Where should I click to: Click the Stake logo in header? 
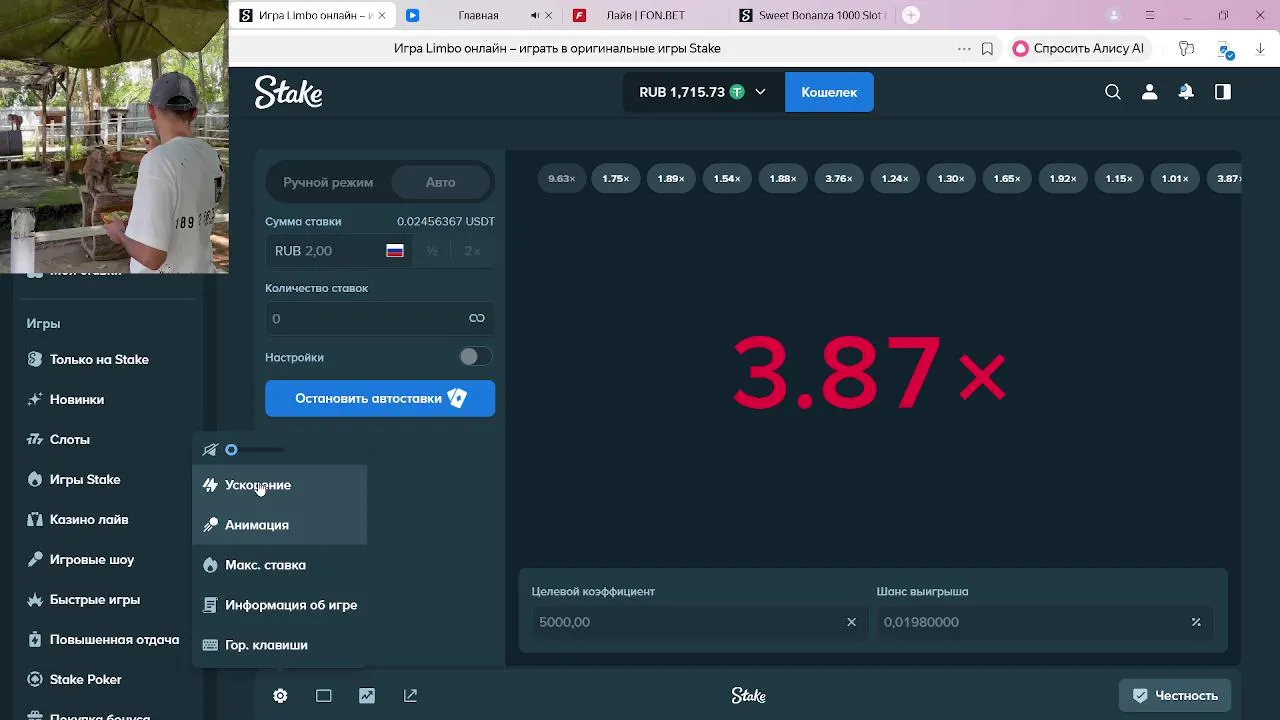(288, 92)
